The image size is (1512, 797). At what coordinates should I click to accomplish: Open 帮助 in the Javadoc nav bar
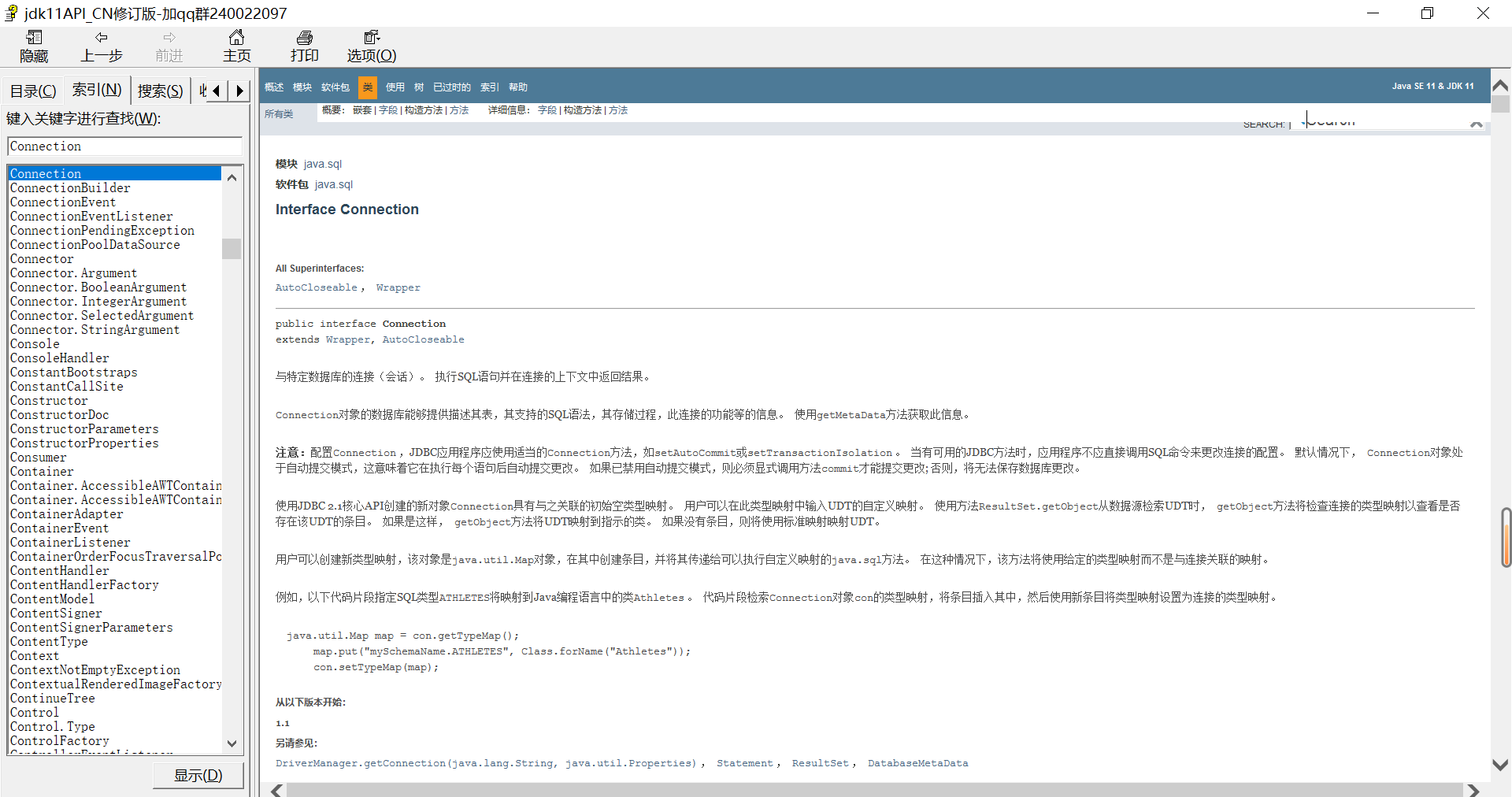(518, 87)
